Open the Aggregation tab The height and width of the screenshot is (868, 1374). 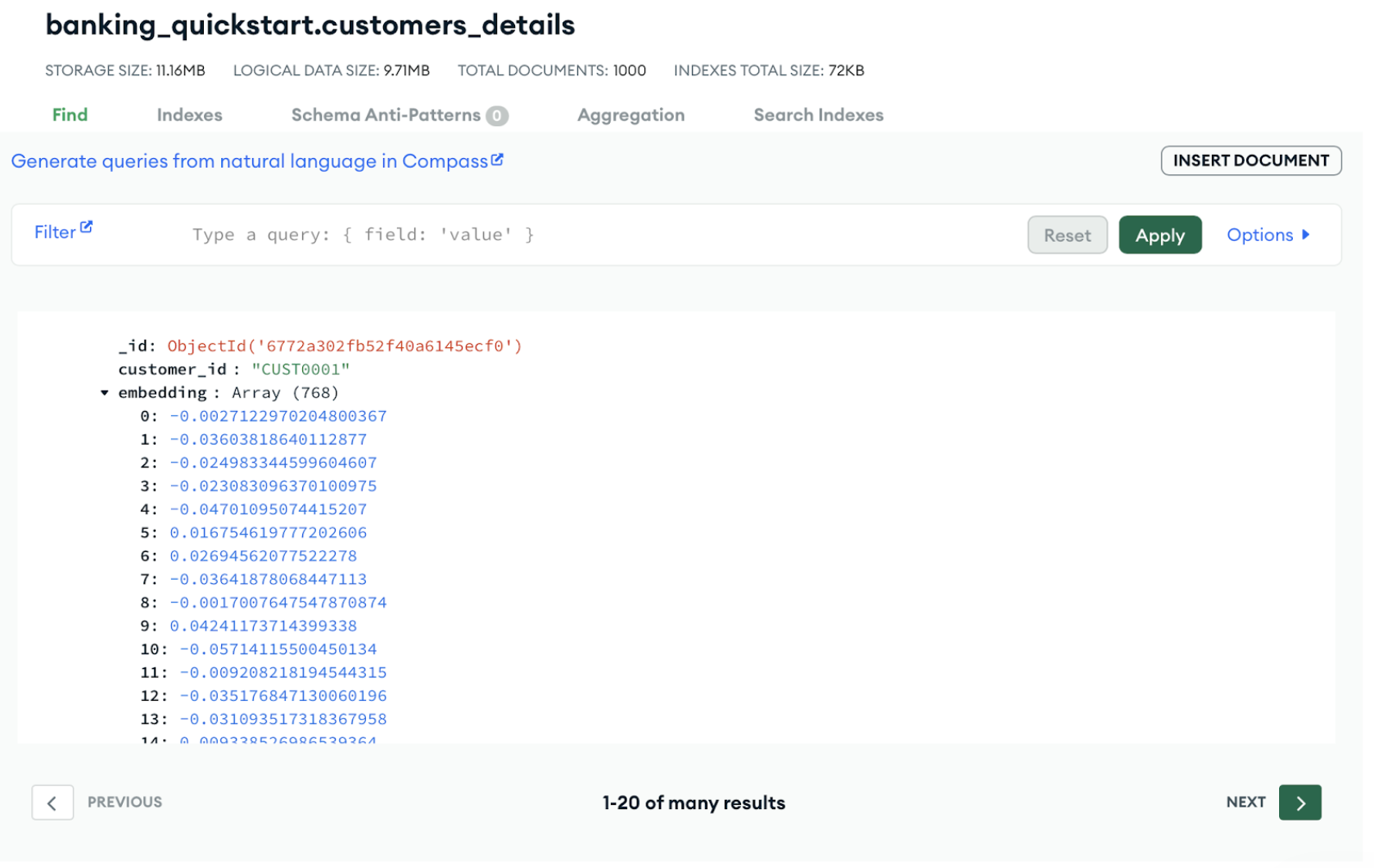point(631,115)
